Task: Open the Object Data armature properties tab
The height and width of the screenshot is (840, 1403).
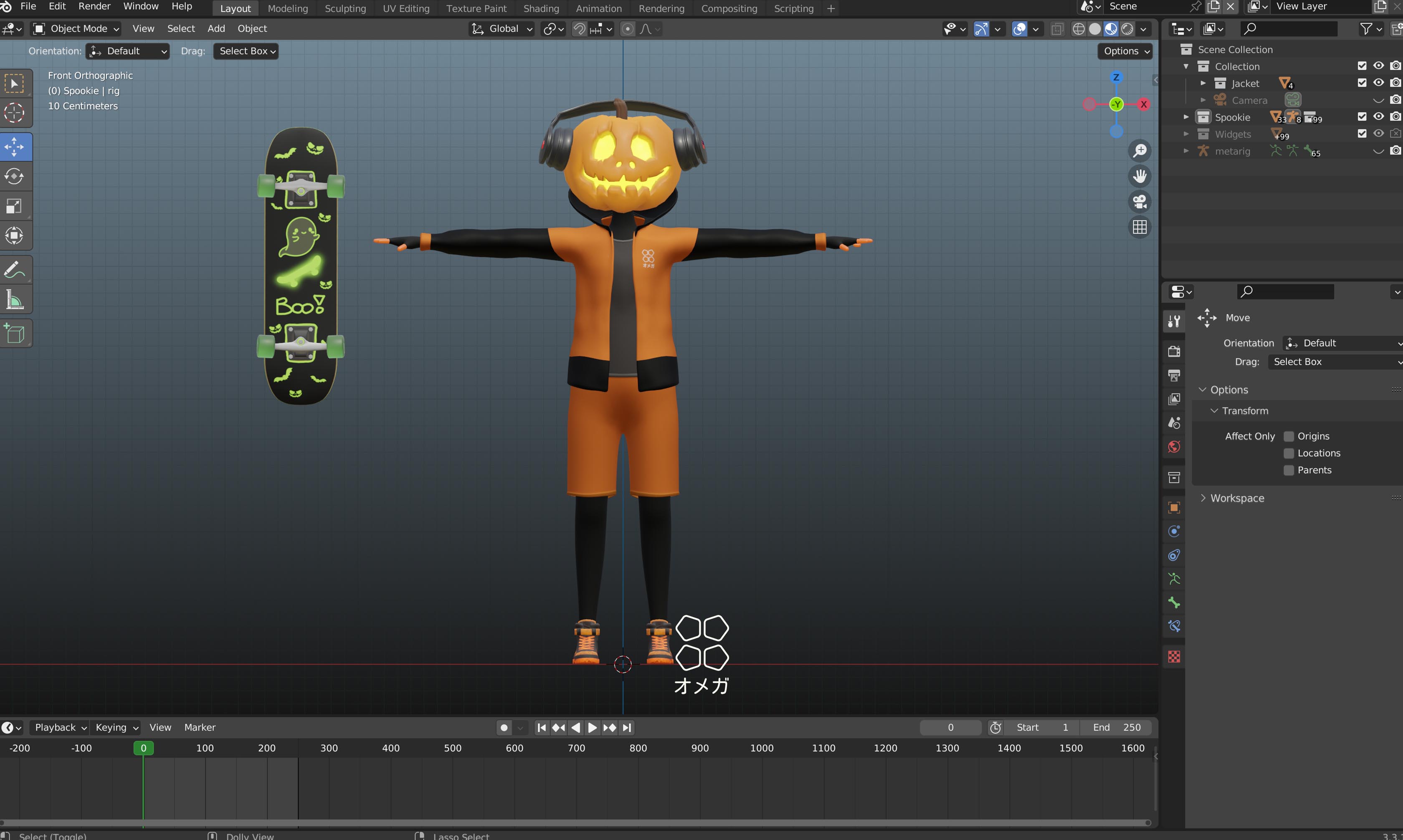Action: (x=1174, y=579)
